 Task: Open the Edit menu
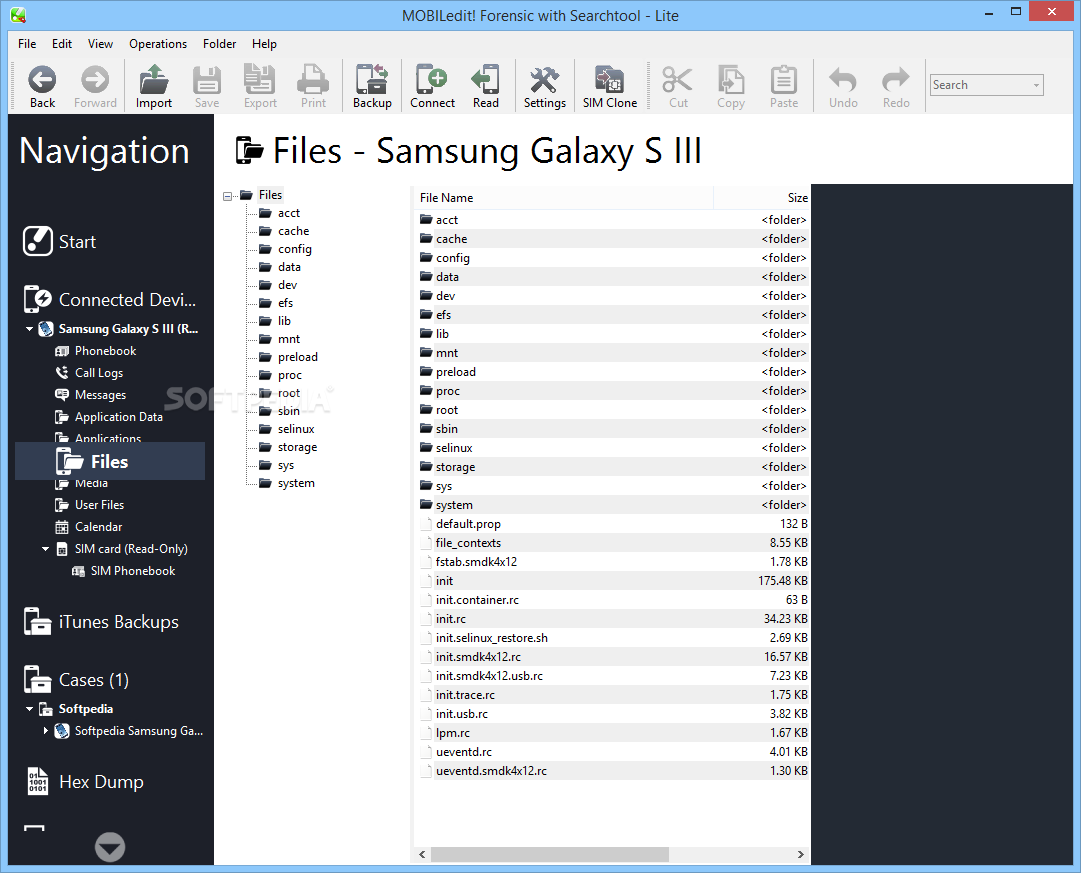click(x=61, y=43)
